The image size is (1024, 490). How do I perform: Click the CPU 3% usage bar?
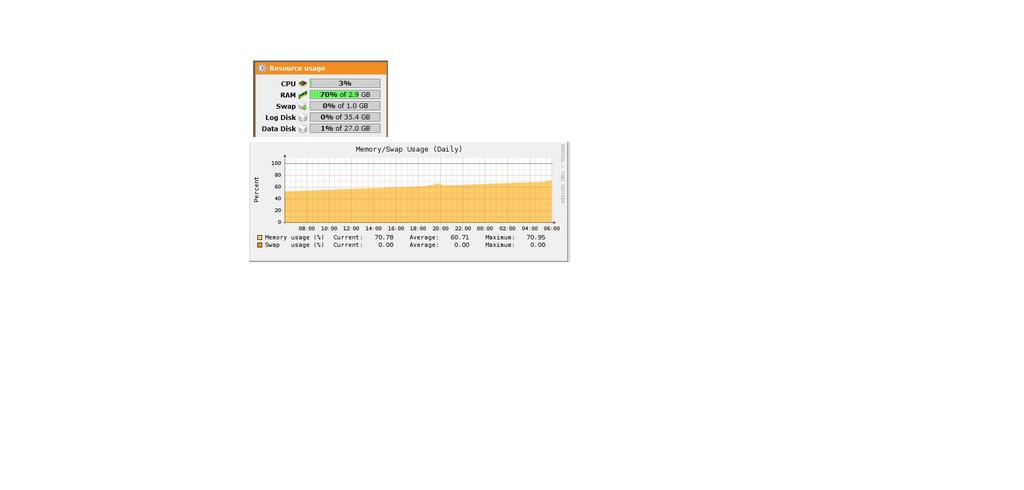point(345,84)
